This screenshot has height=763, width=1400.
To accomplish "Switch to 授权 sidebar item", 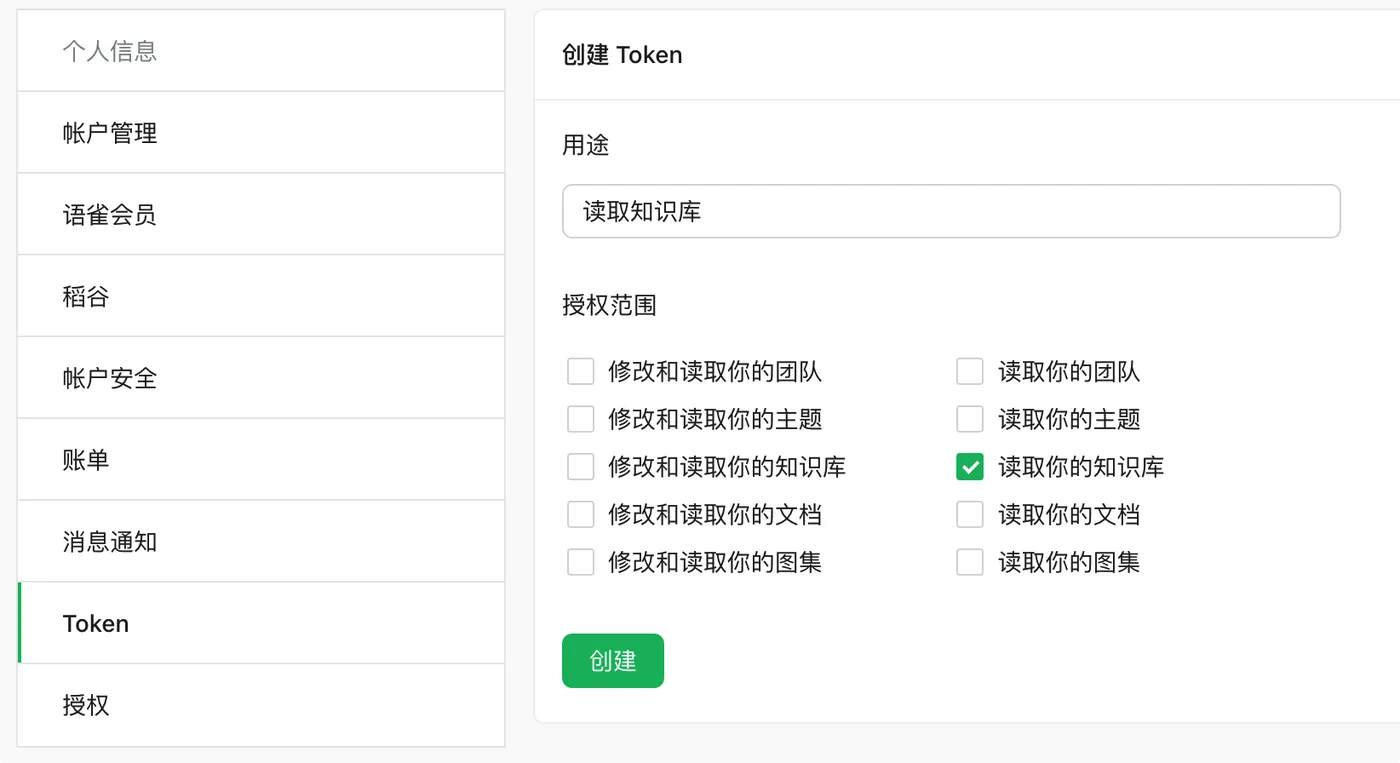I will (261, 705).
